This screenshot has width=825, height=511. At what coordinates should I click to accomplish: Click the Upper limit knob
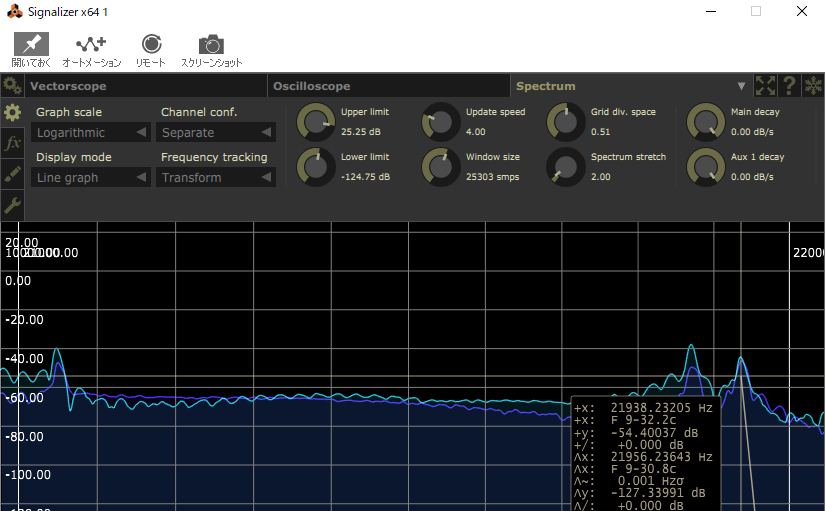coord(316,122)
